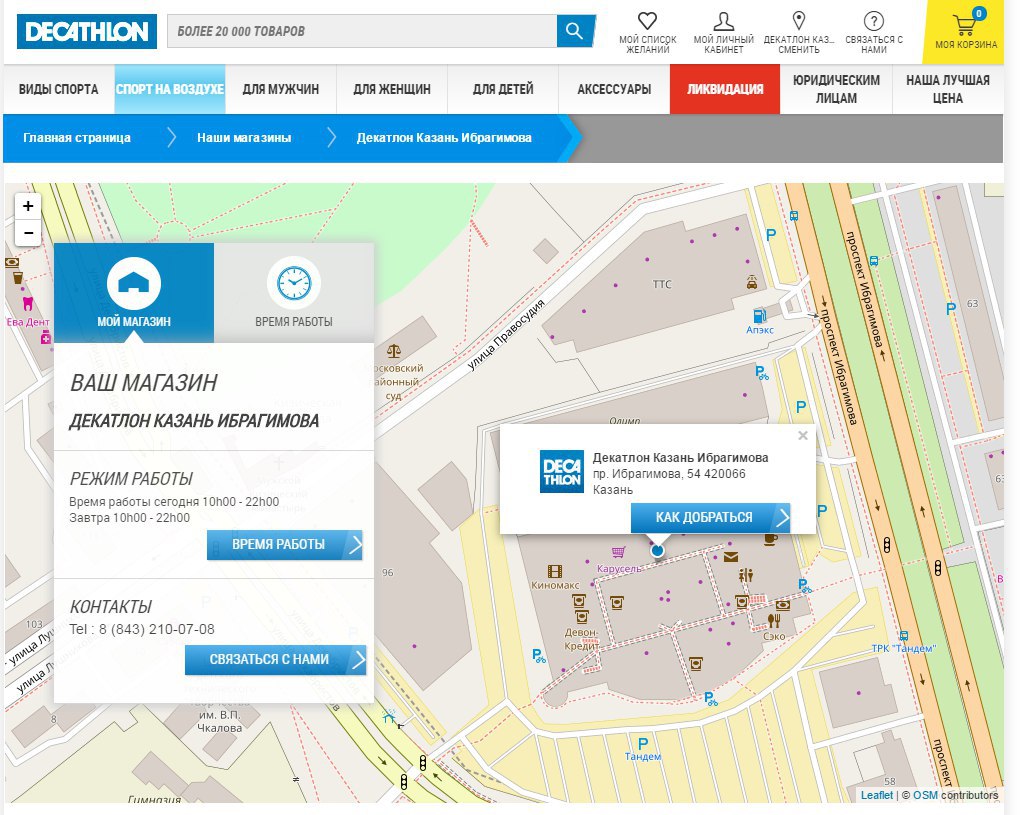Image resolution: width=1025 pixels, height=815 pixels.
Task: Open the Виды спорта menu
Action: pos(59,90)
